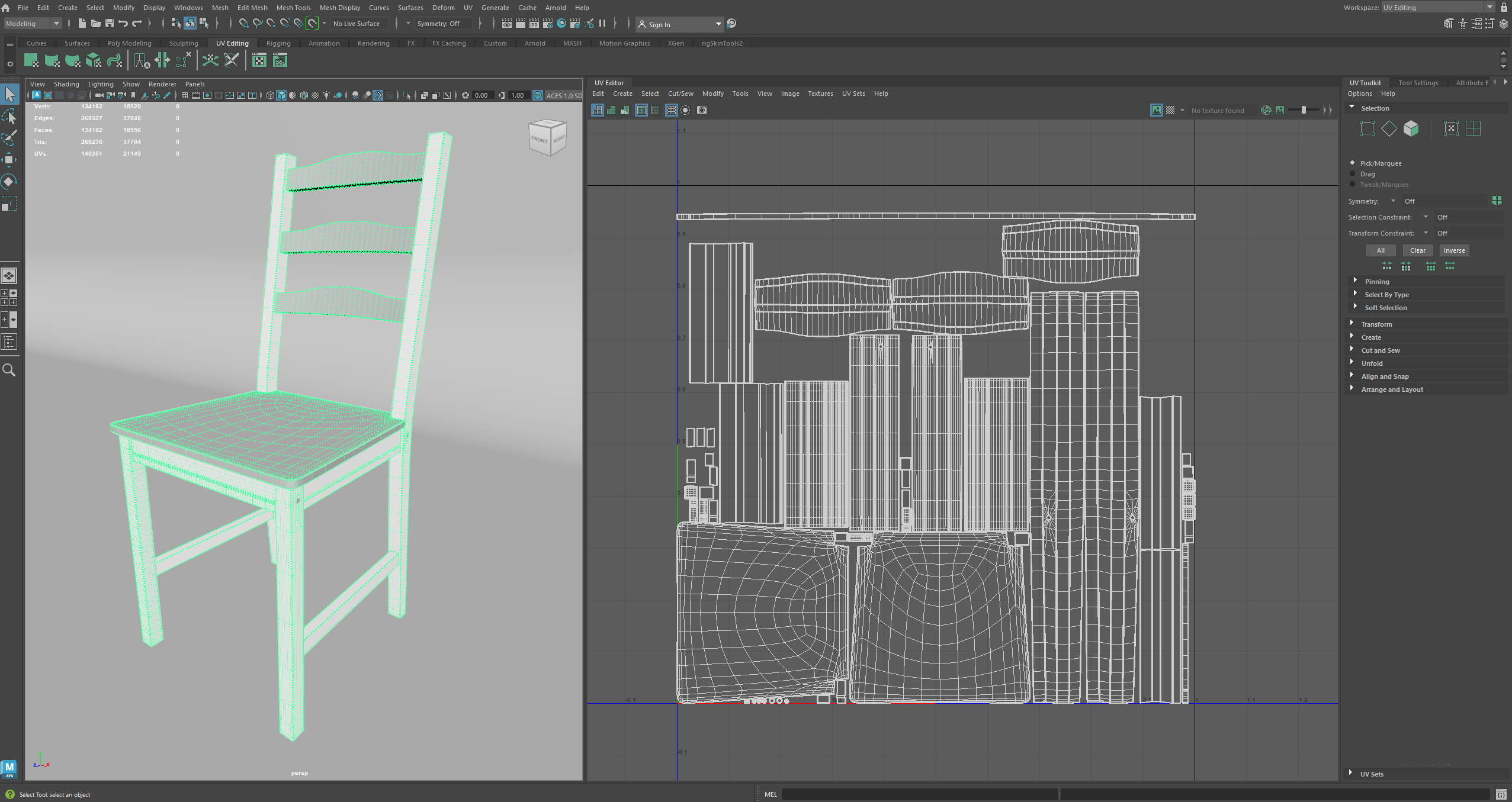The image size is (1512, 802).
Task: Select the Lasso tool in the toolbox
Action: 9,116
